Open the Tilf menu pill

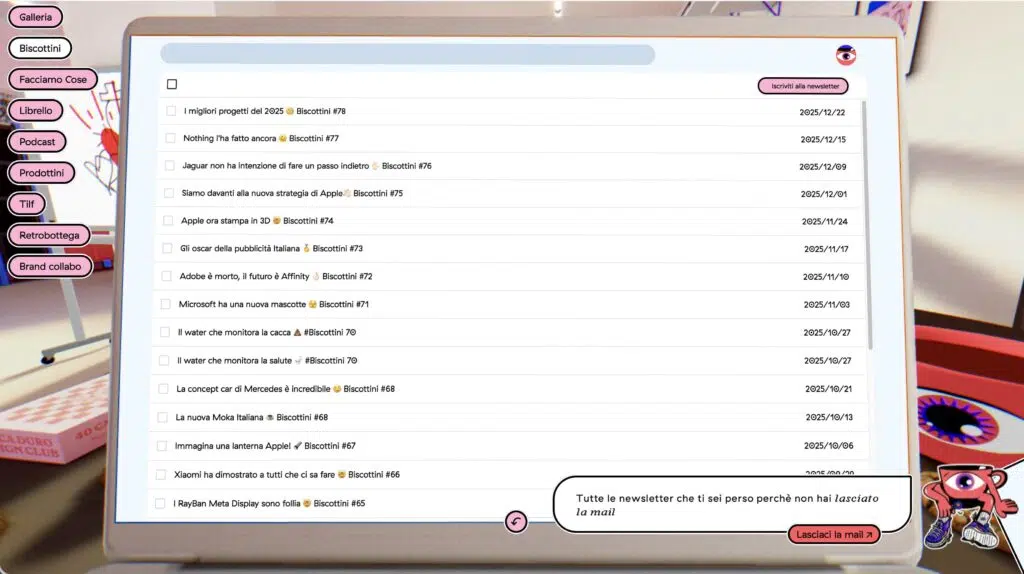[27, 204]
